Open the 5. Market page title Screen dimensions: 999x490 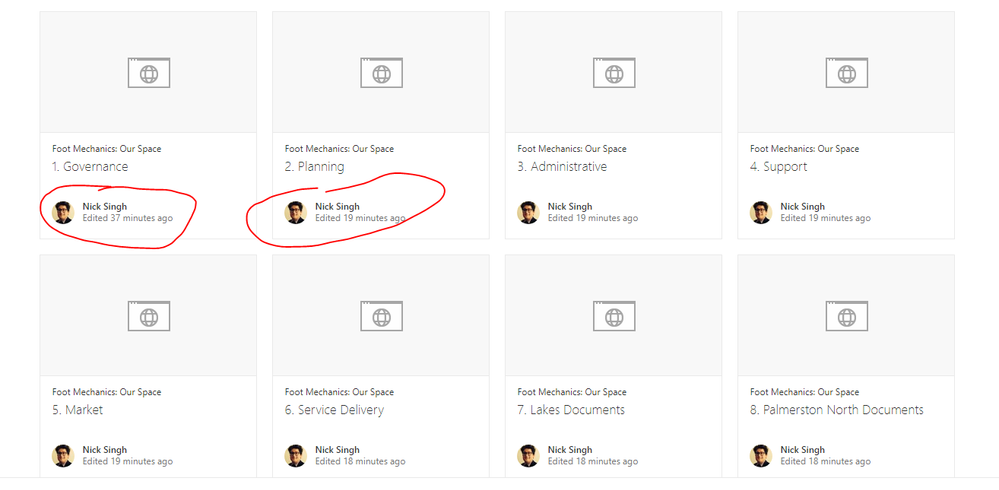click(77, 410)
